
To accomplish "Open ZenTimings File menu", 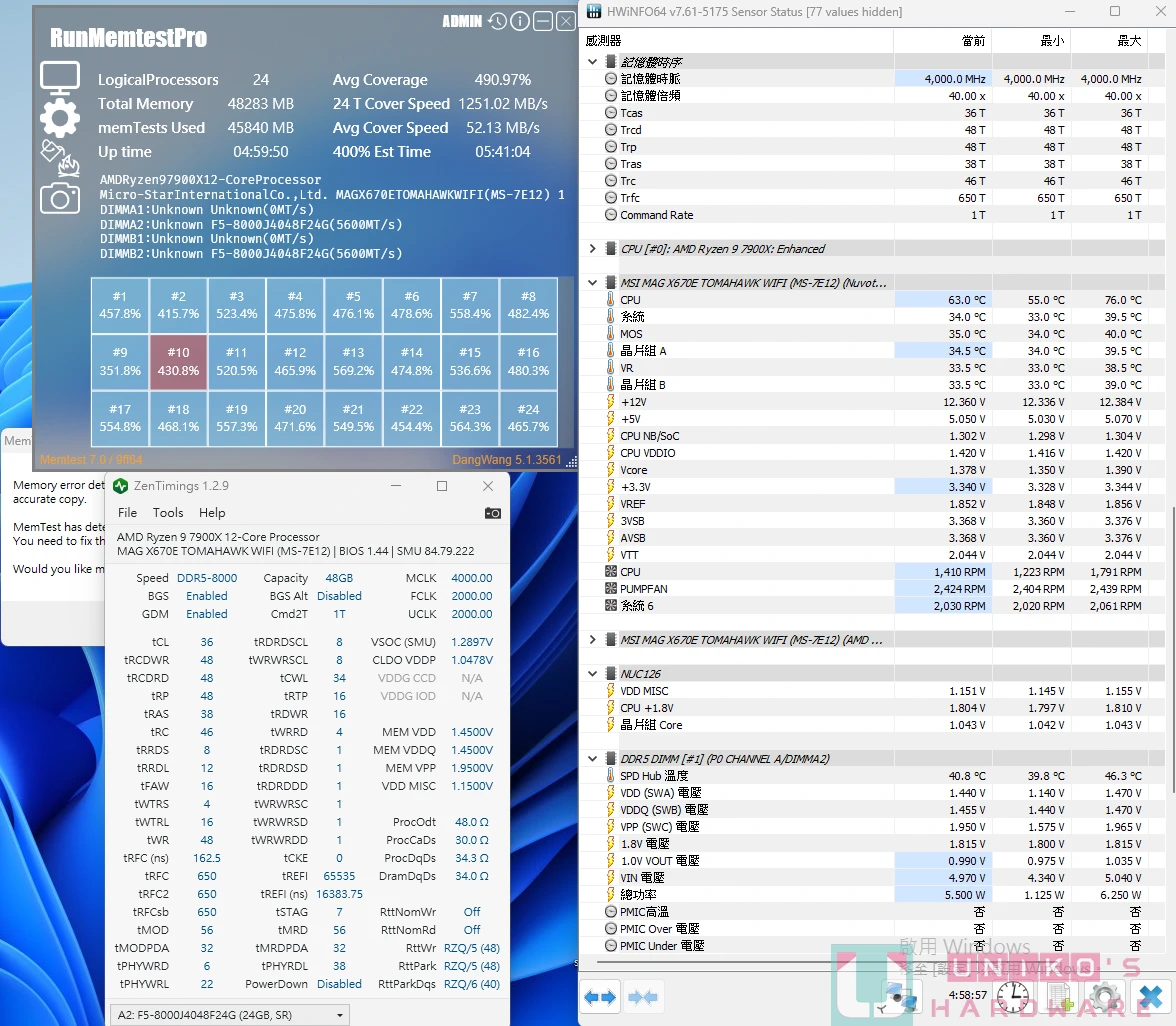I will 128,513.
